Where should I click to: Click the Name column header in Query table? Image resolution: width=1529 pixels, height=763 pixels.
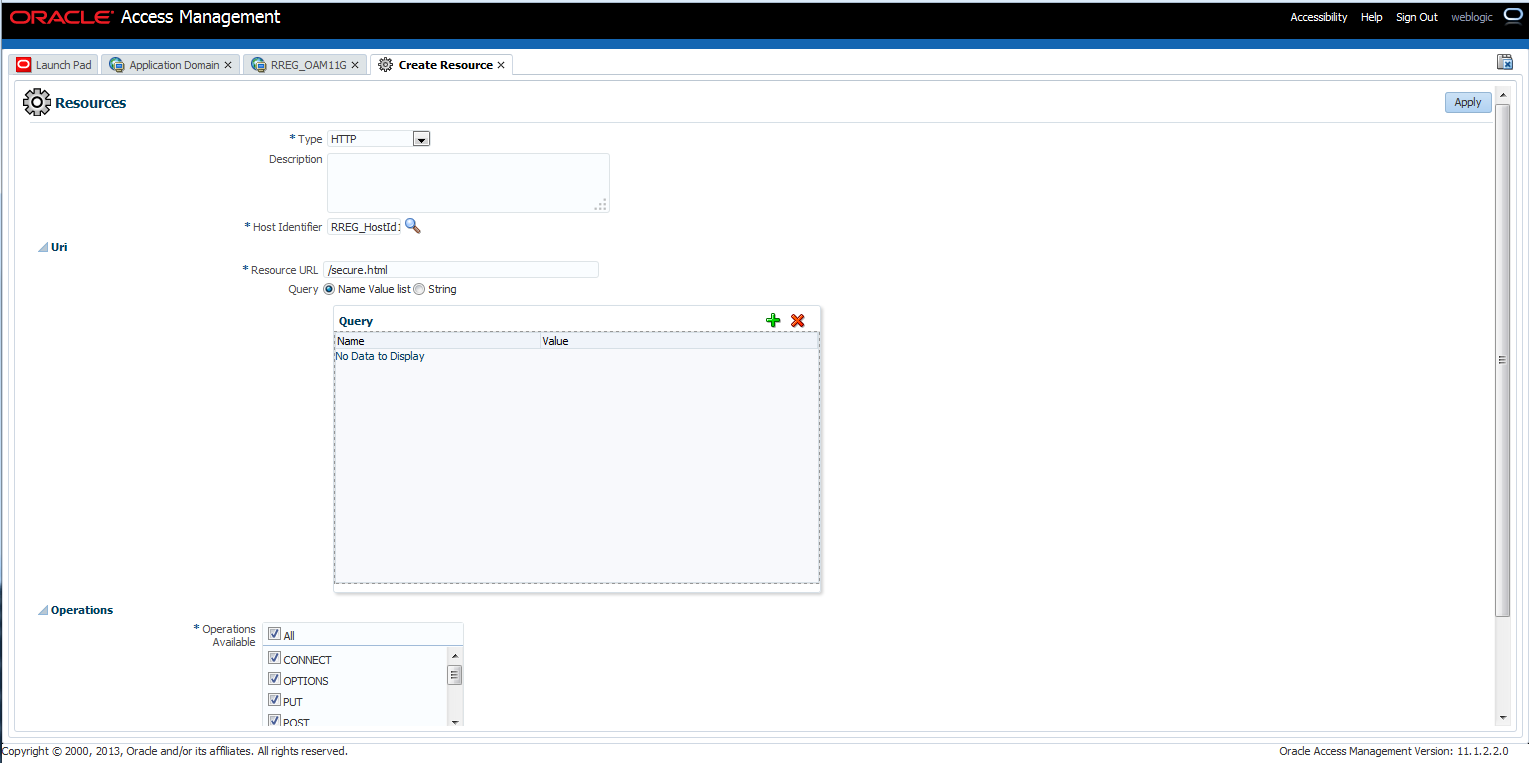[x=437, y=341]
